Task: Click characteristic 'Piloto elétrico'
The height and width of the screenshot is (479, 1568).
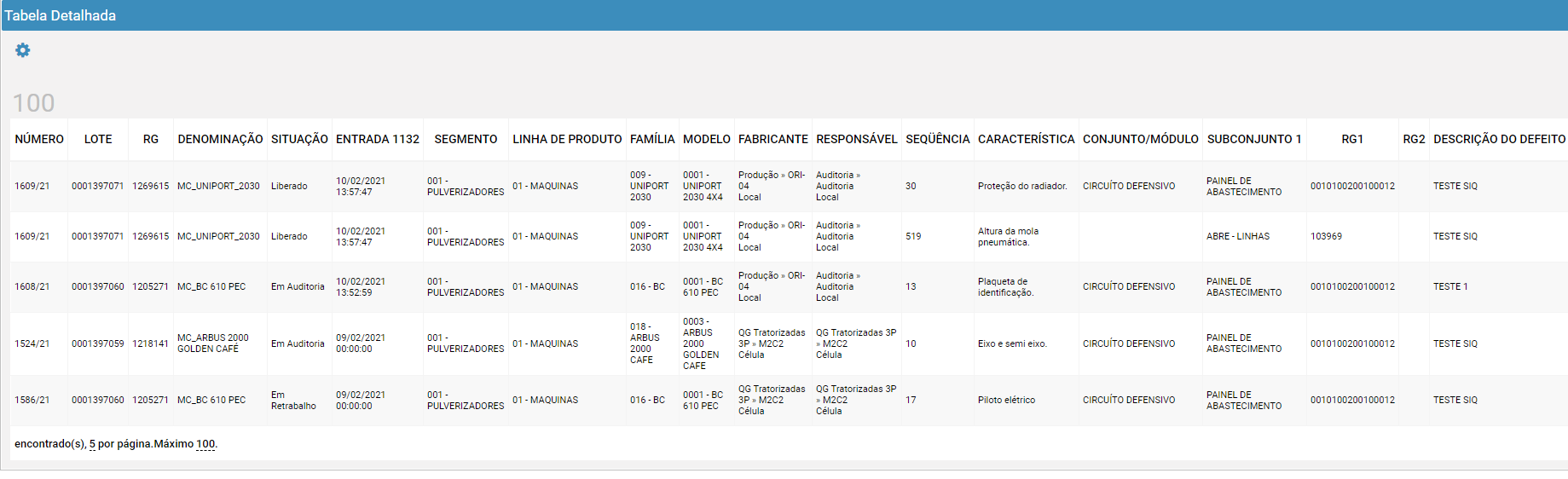Action: tap(1006, 400)
